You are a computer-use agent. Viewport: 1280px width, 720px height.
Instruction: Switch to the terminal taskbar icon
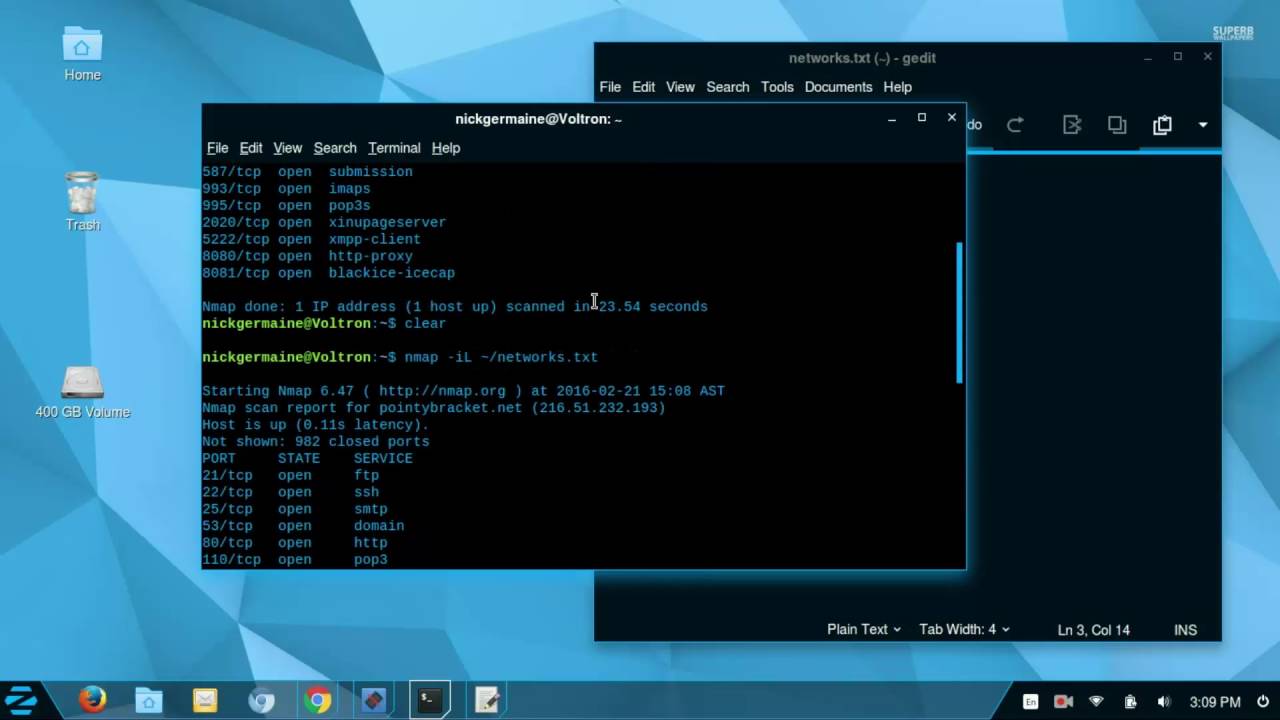coord(430,700)
